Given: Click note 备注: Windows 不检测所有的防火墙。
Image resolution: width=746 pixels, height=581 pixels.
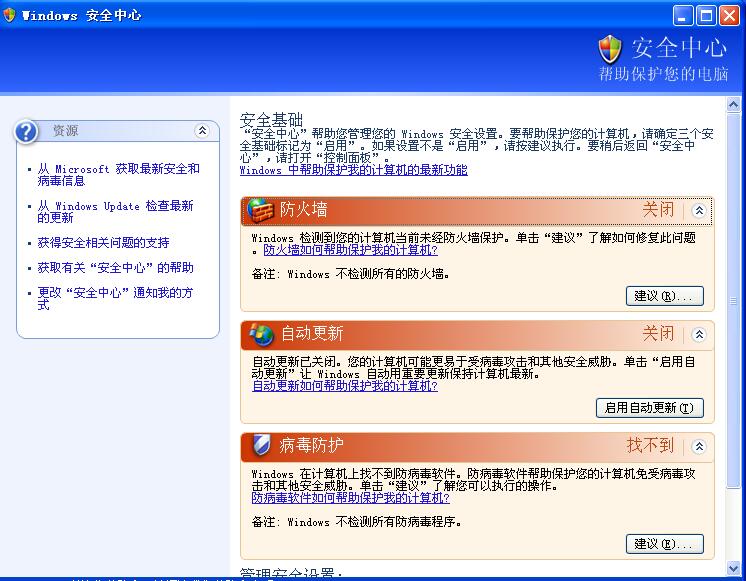Looking at the screenshot, I should point(351,274).
